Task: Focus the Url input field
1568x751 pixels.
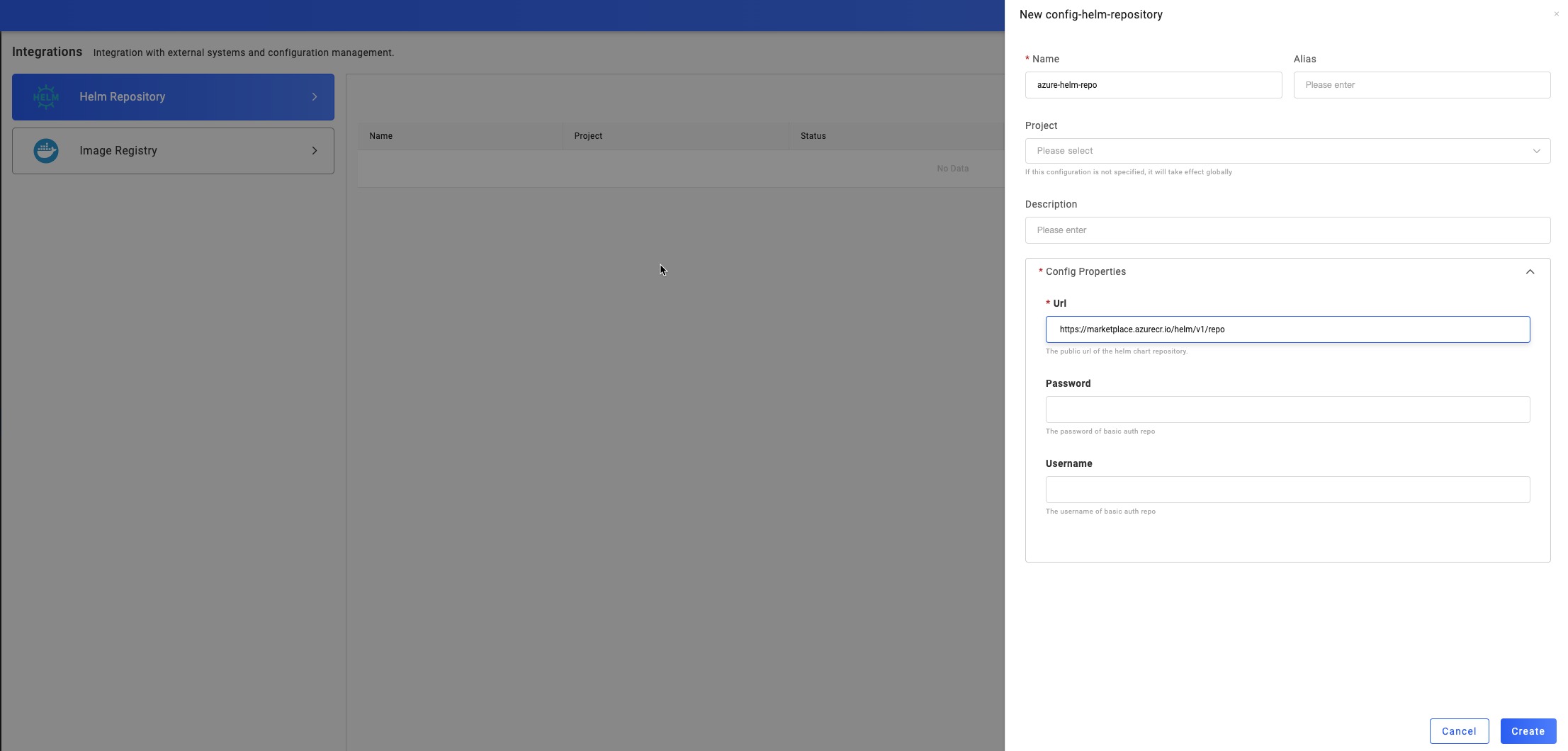Action: tap(1287, 329)
